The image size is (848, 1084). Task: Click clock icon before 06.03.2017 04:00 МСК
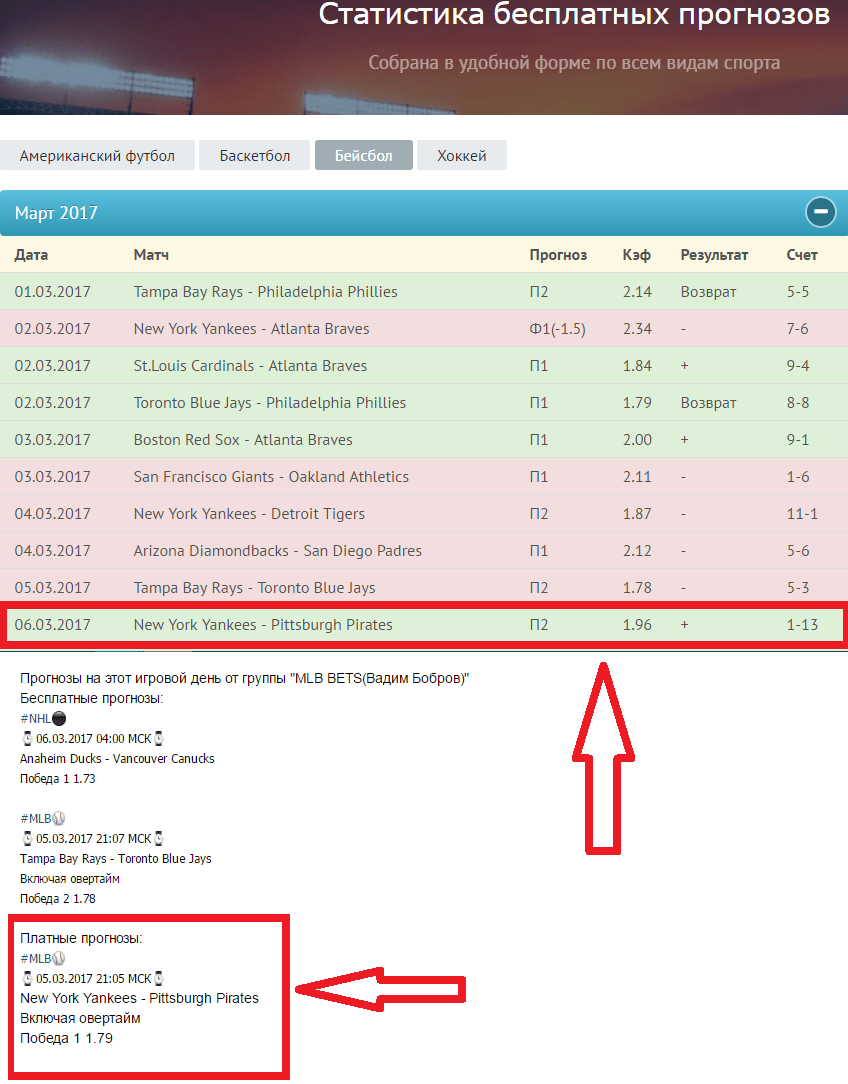click(x=27, y=739)
